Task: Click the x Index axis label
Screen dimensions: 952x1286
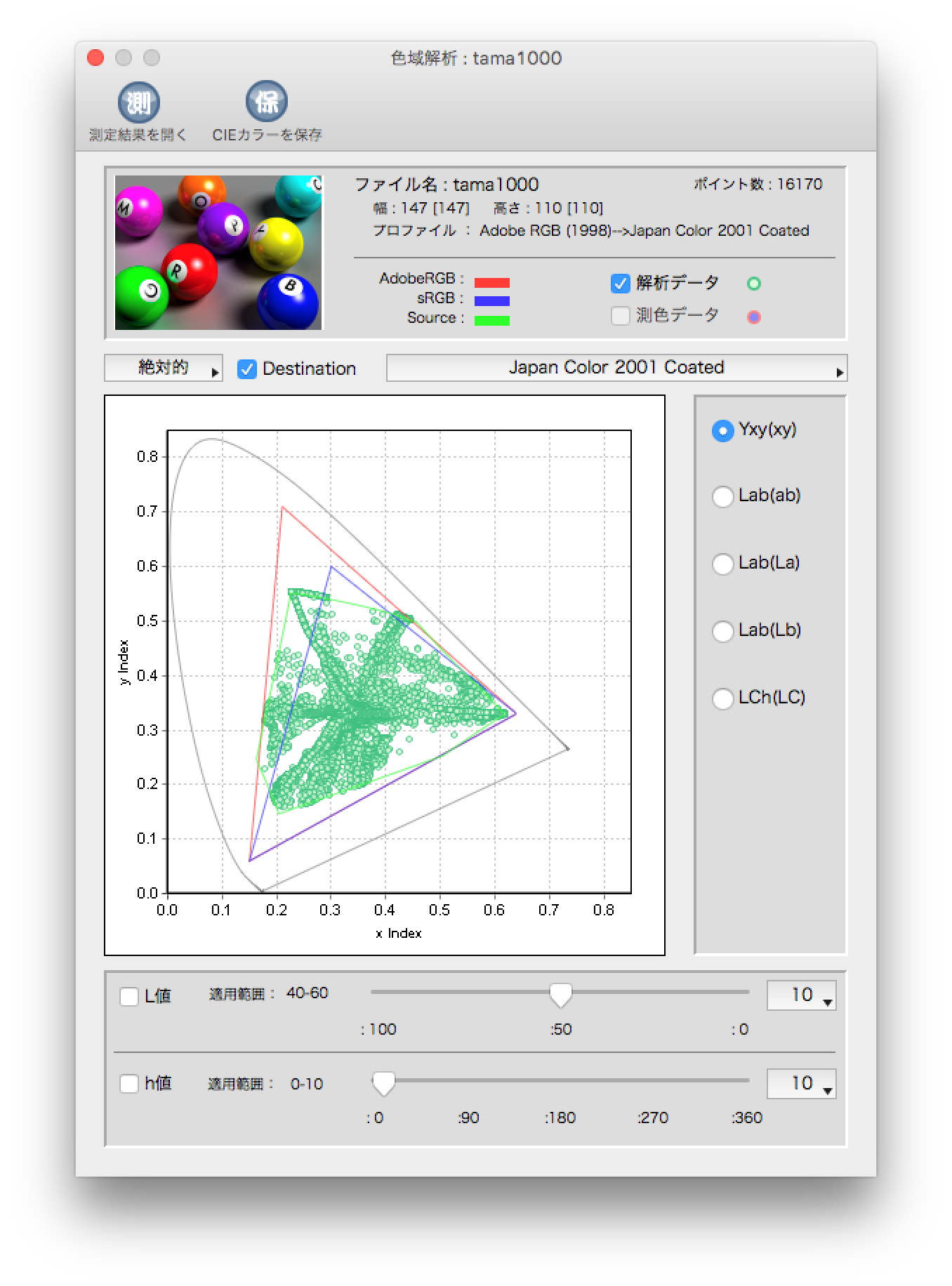Action: coord(399,934)
